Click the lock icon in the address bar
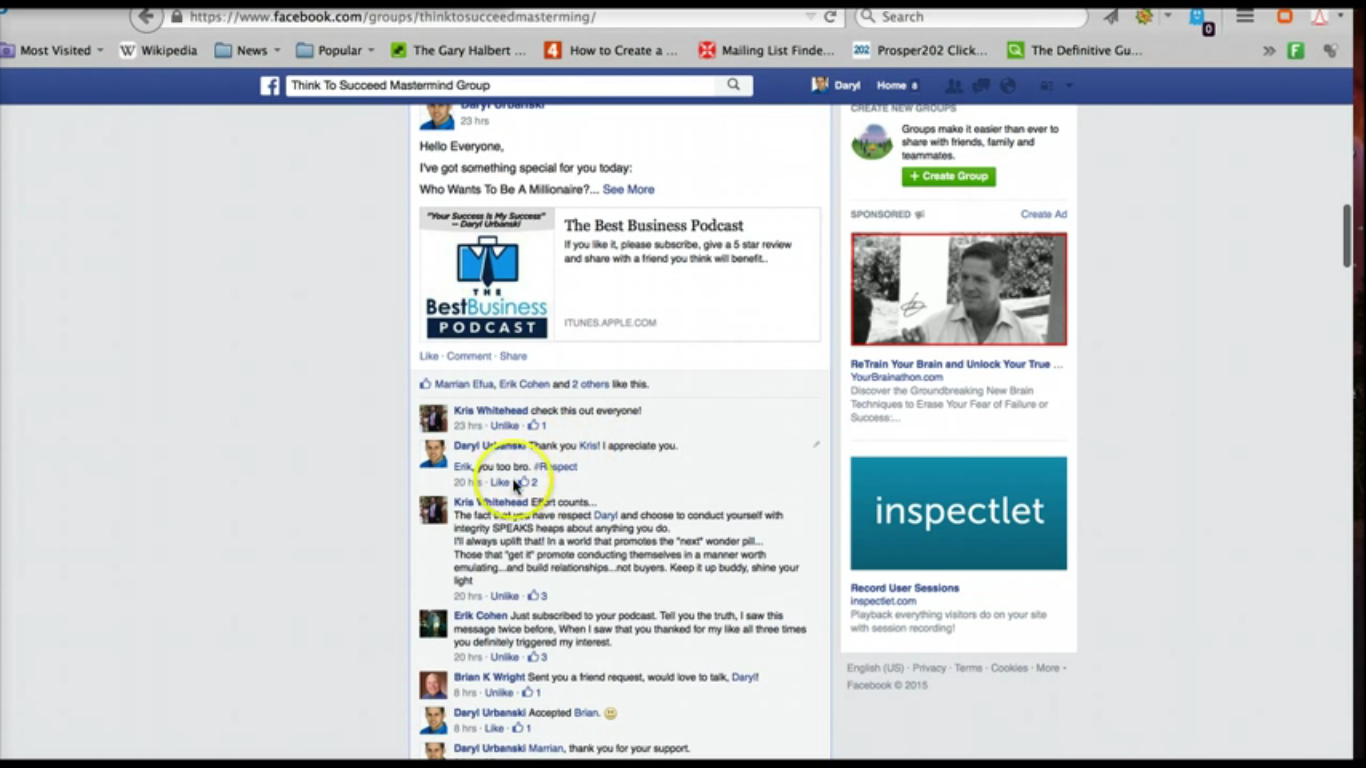The width and height of the screenshot is (1366, 768). (177, 17)
